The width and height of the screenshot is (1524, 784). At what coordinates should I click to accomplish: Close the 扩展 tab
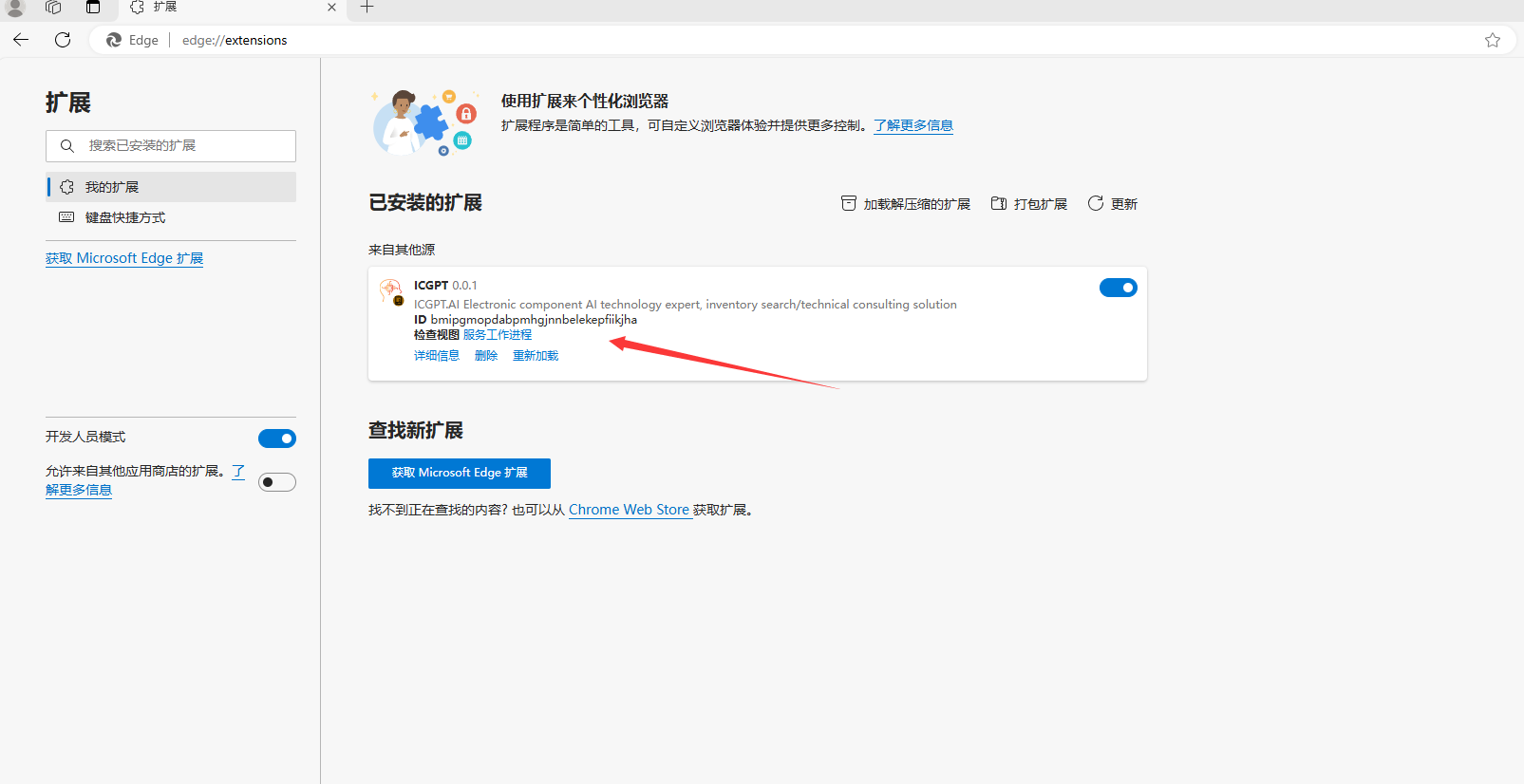(x=331, y=8)
